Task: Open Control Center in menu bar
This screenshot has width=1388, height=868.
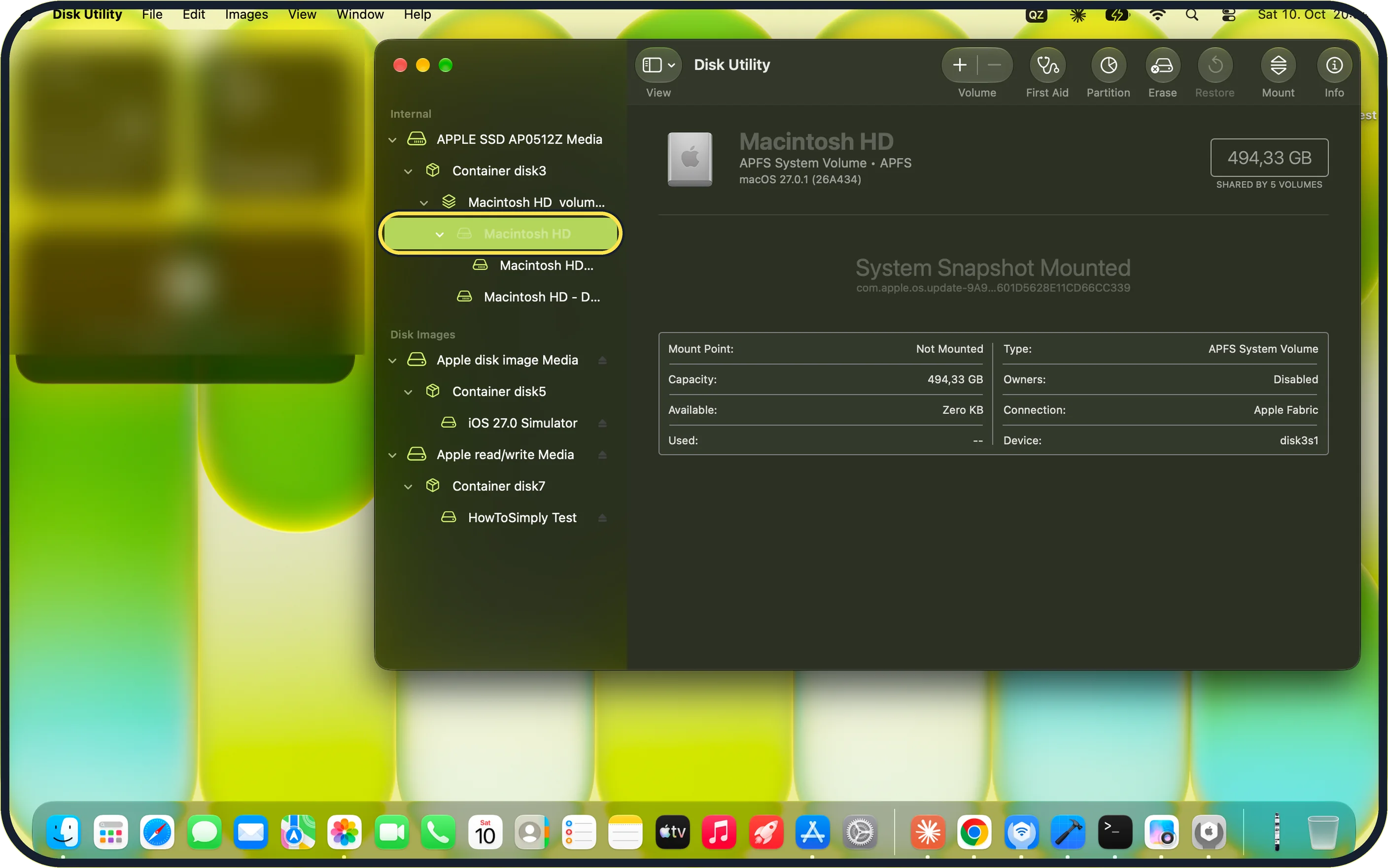Action: pyautogui.click(x=1228, y=15)
